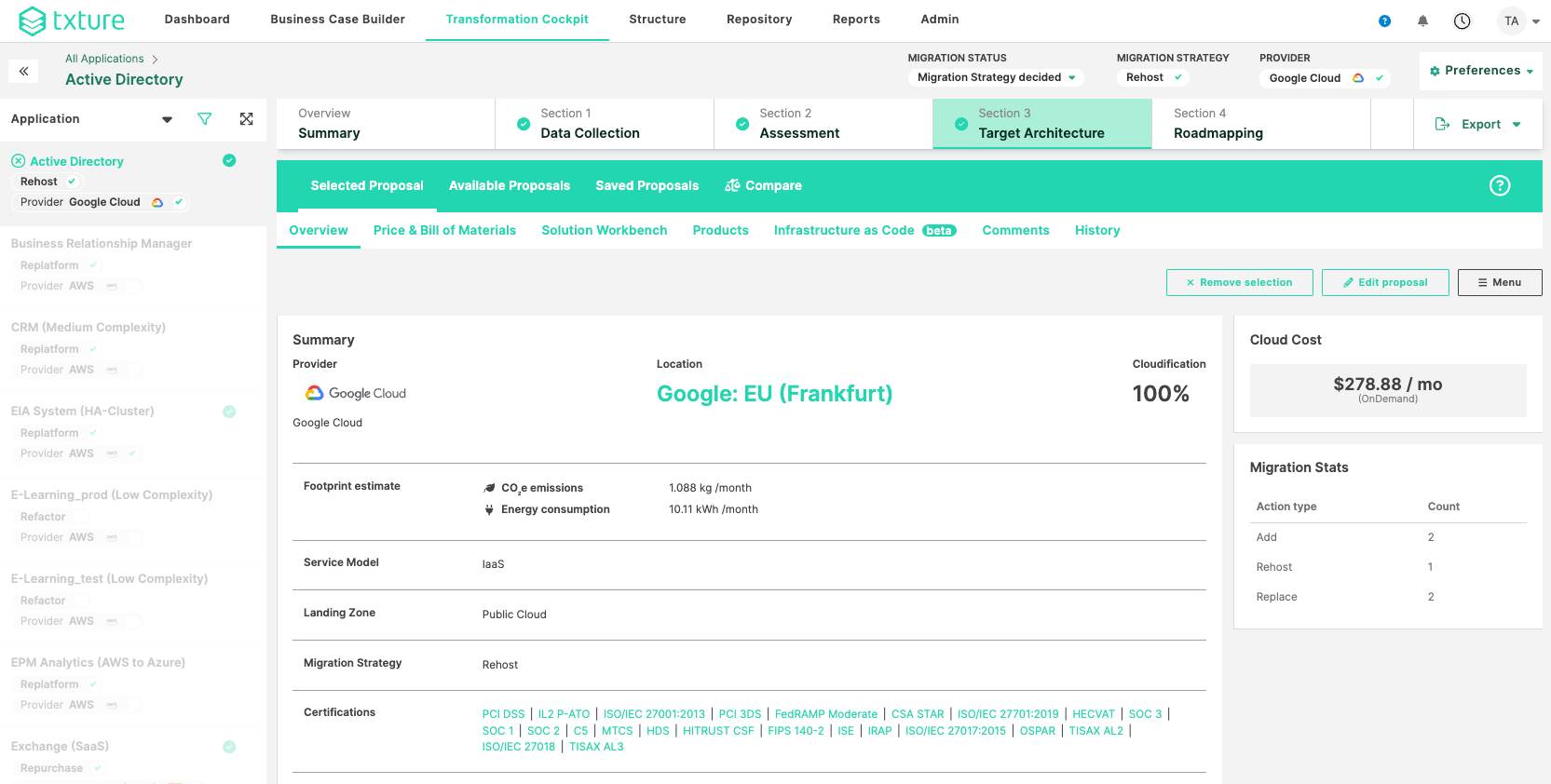Click the $278.88 / mo cloud cost box
The height and width of the screenshot is (784, 1551).
pyautogui.click(x=1388, y=390)
